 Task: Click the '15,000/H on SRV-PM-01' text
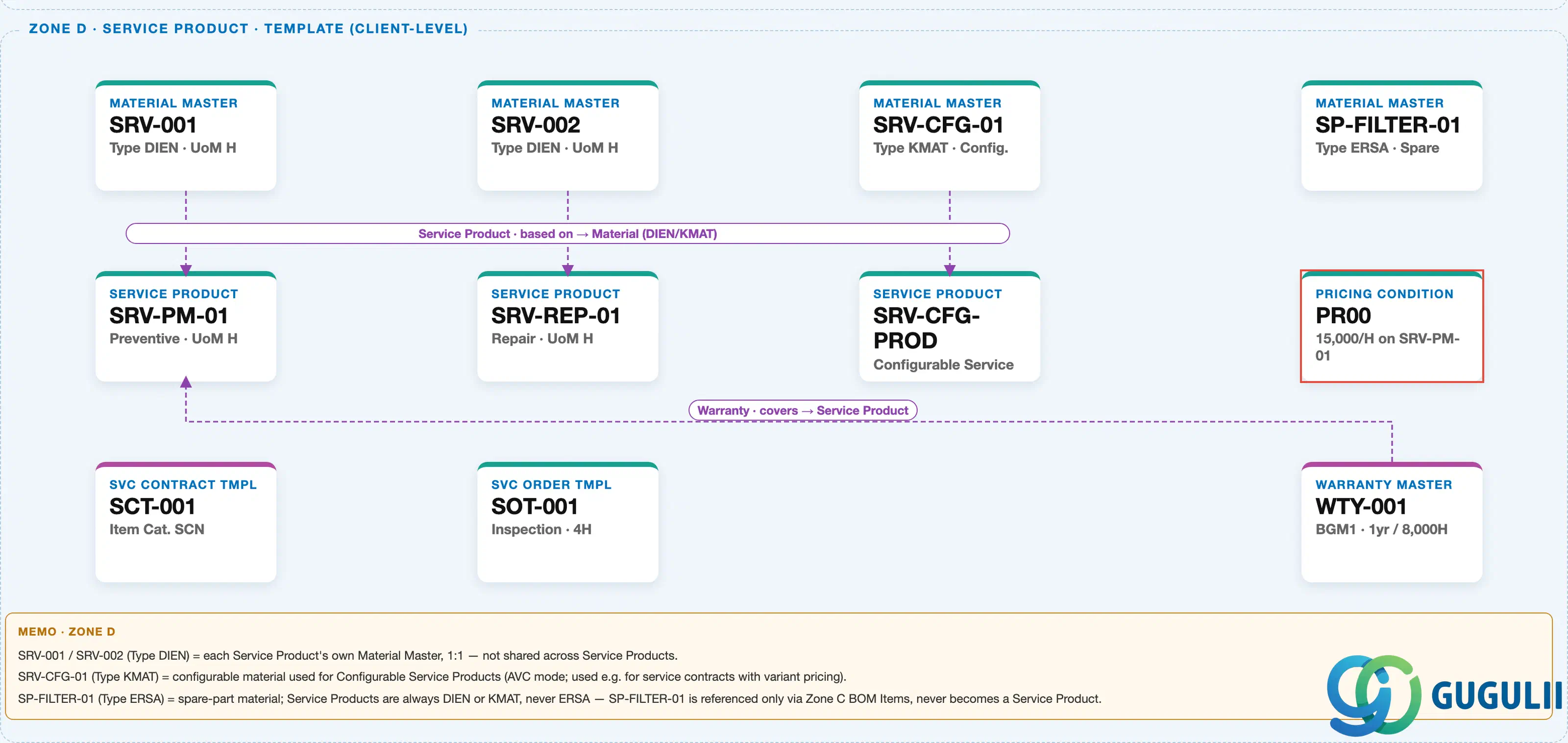pyautogui.click(x=1387, y=347)
